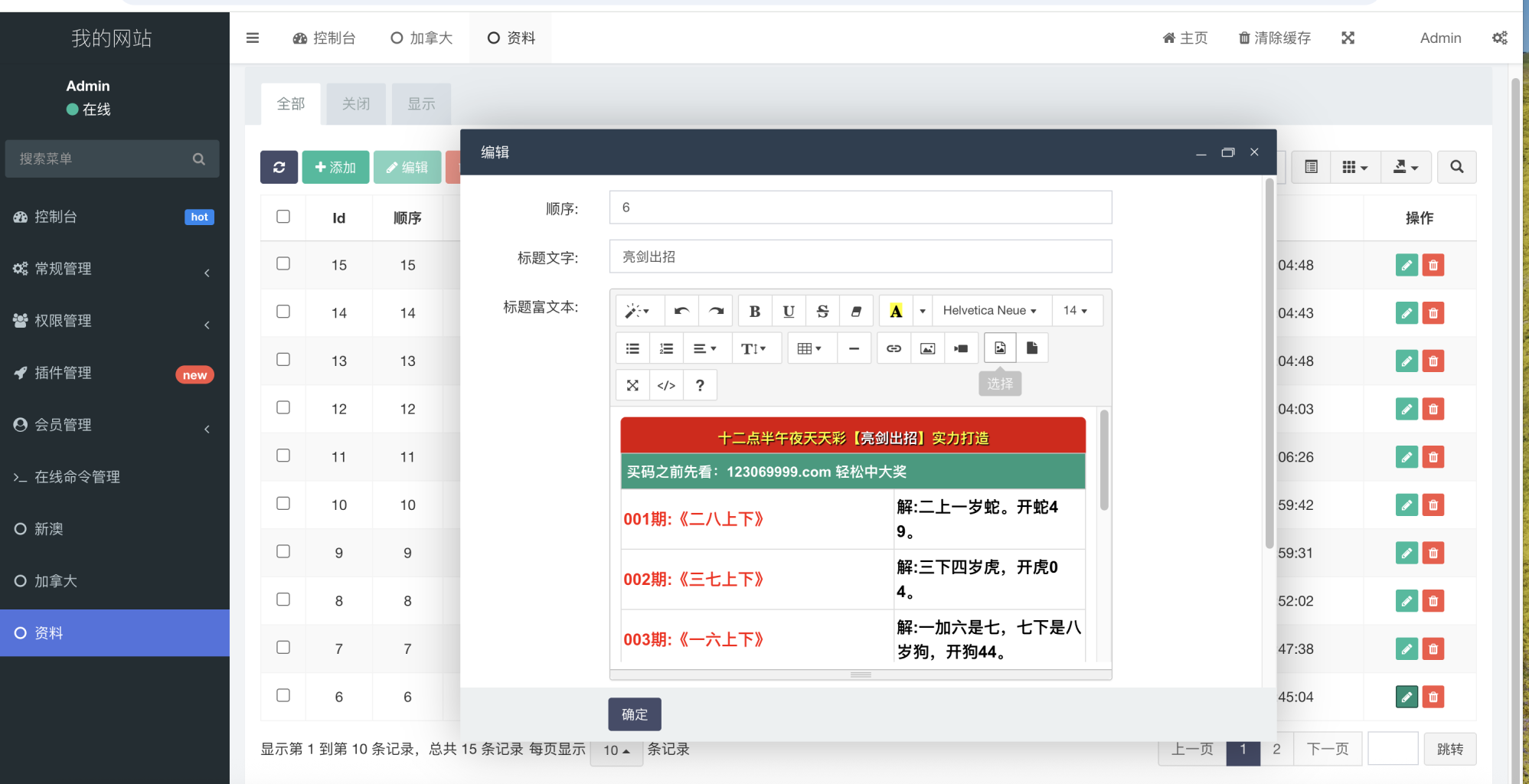The image size is (1529, 784).
Task: Select the underline formatting tool
Action: coord(788,311)
